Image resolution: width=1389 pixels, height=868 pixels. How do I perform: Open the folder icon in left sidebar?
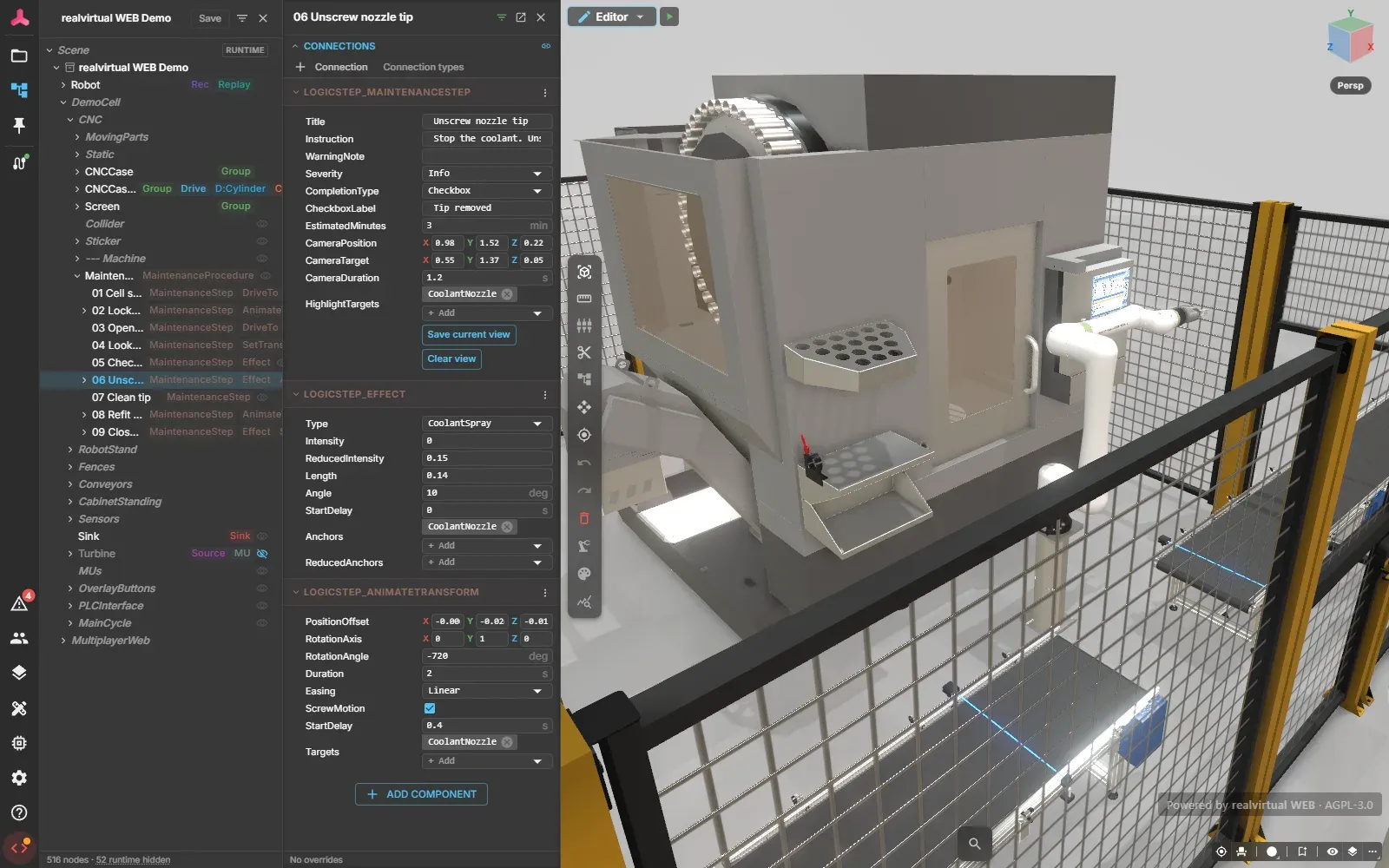click(19, 56)
